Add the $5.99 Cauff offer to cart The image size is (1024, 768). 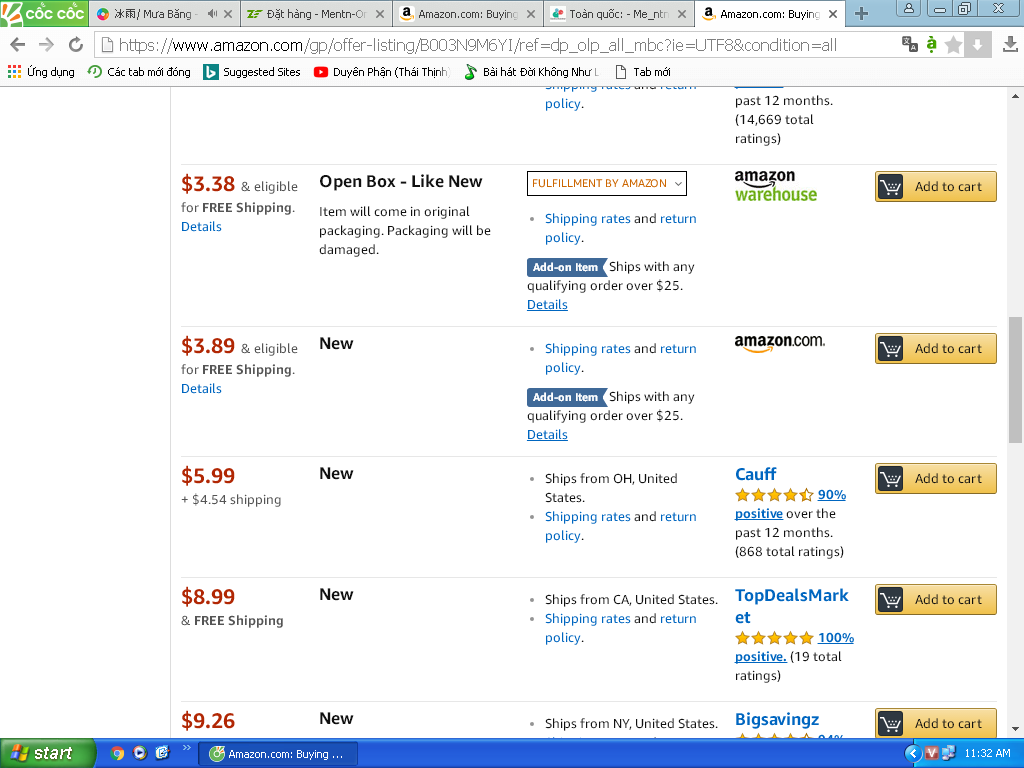coord(935,478)
